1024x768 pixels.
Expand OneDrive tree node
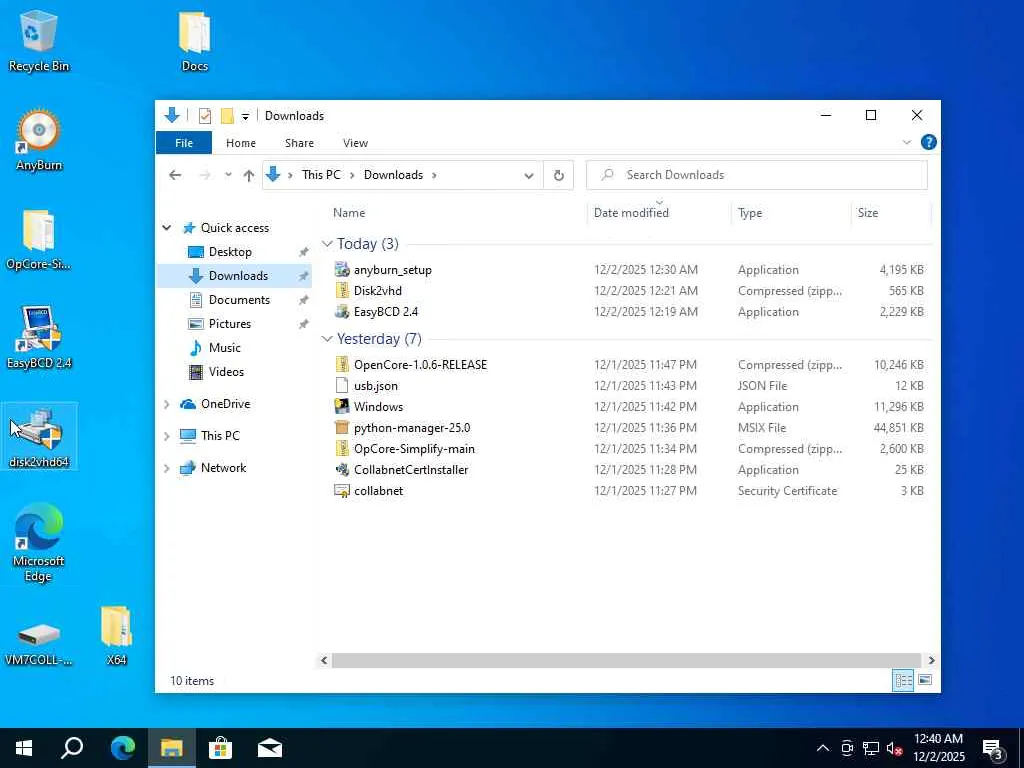pos(167,404)
